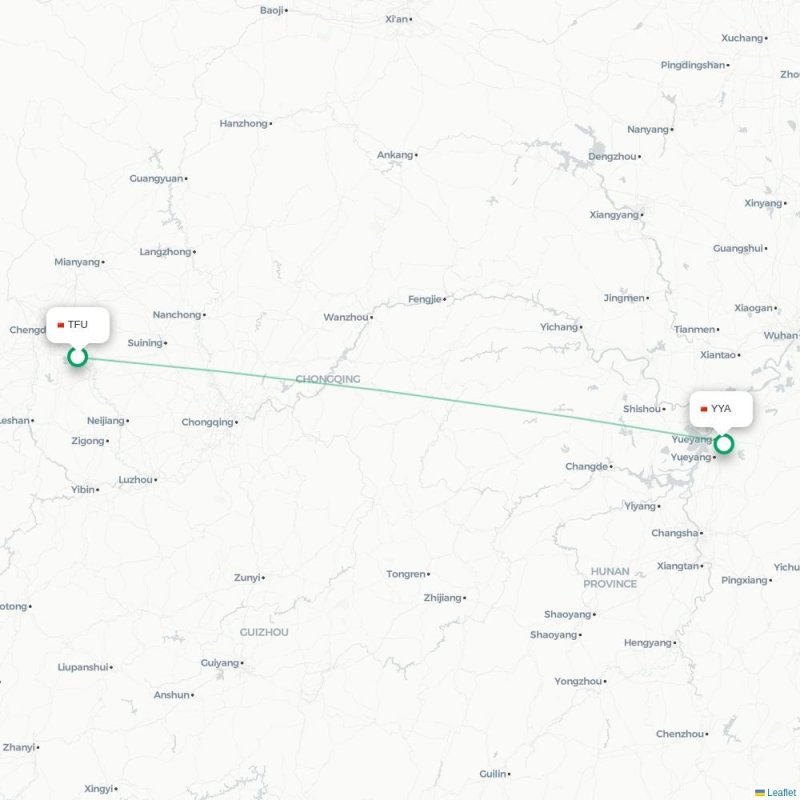Click the Mianyang city label
Viewport: 800px width, 800px height.
(77, 262)
